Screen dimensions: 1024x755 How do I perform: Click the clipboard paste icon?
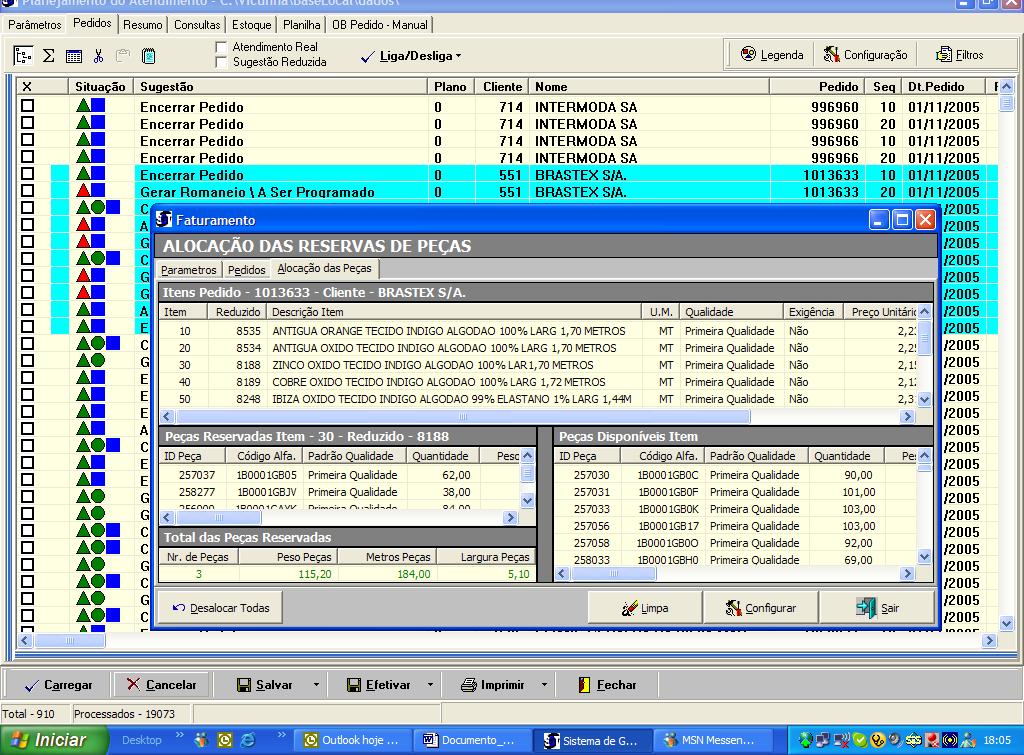(148, 56)
